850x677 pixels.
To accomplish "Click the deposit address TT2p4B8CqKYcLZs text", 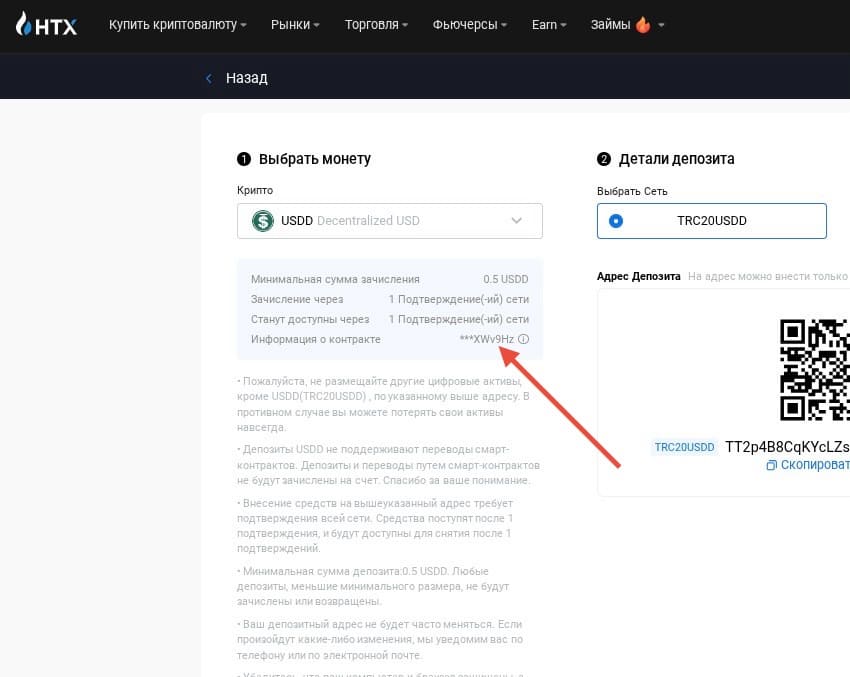I will point(787,447).
